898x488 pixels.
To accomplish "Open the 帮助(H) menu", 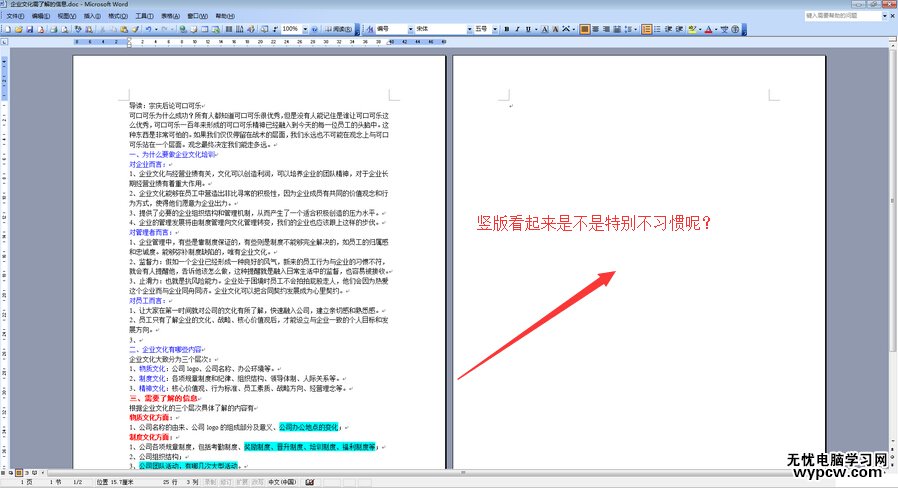I will [225, 16].
